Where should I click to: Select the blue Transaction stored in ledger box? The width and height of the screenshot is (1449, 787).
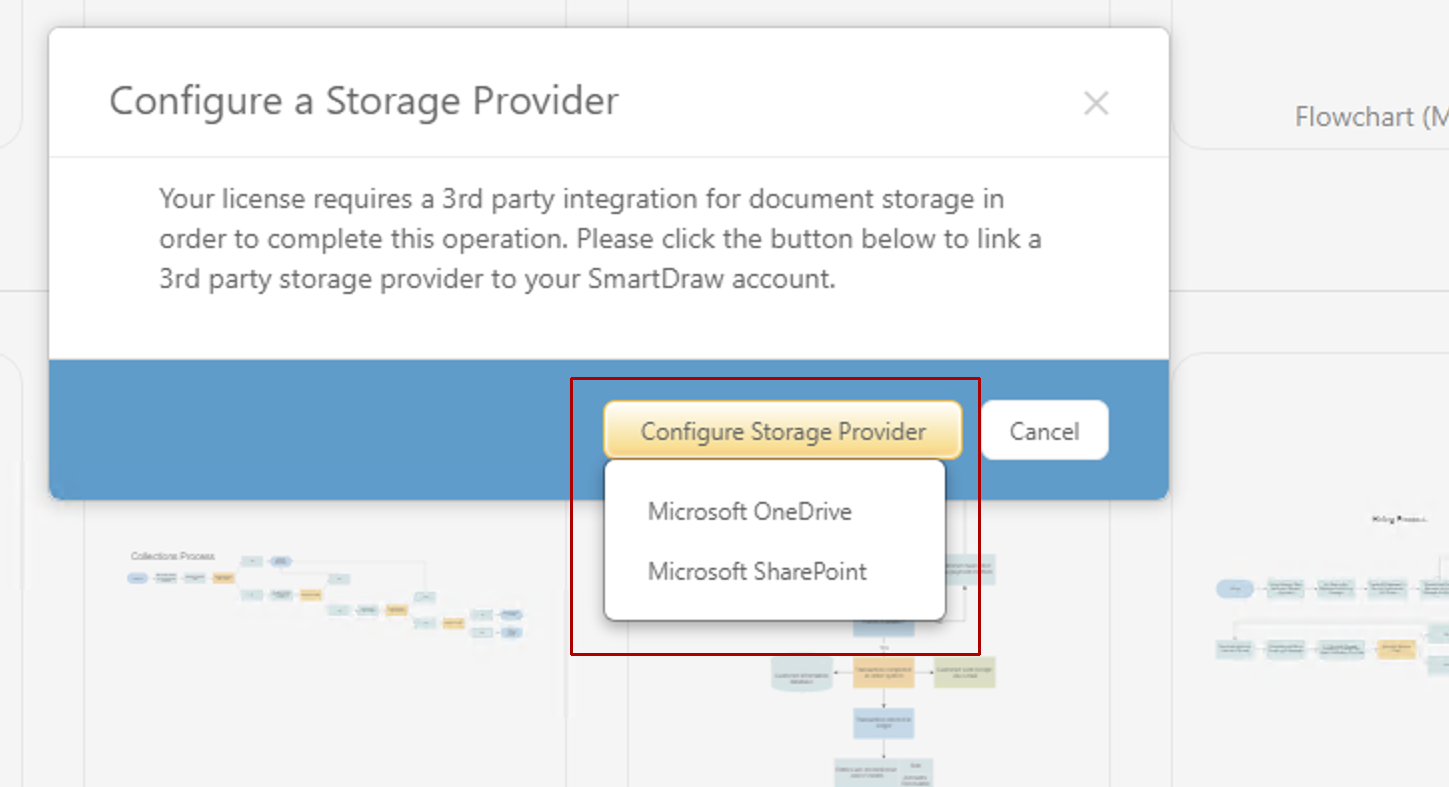click(x=884, y=723)
